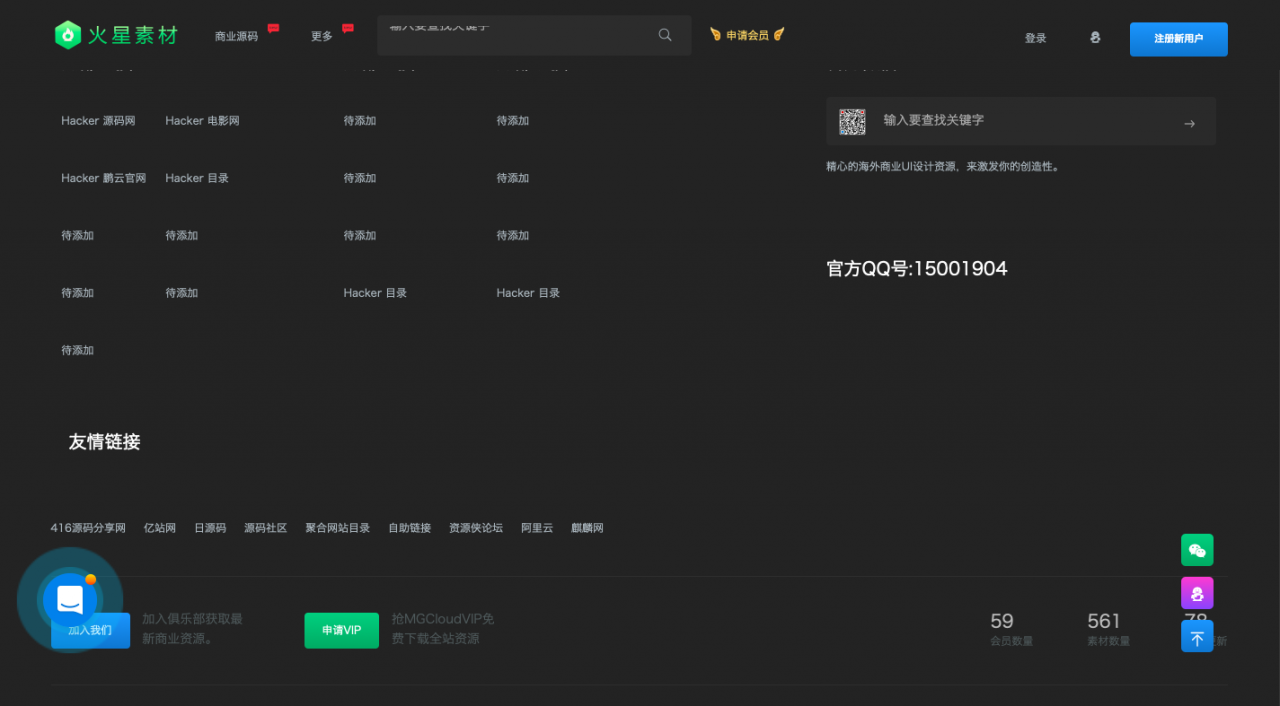Click the 注册新用户 button
Image resolution: width=1280 pixels, height=706 pixels.
click(1178, 39)
